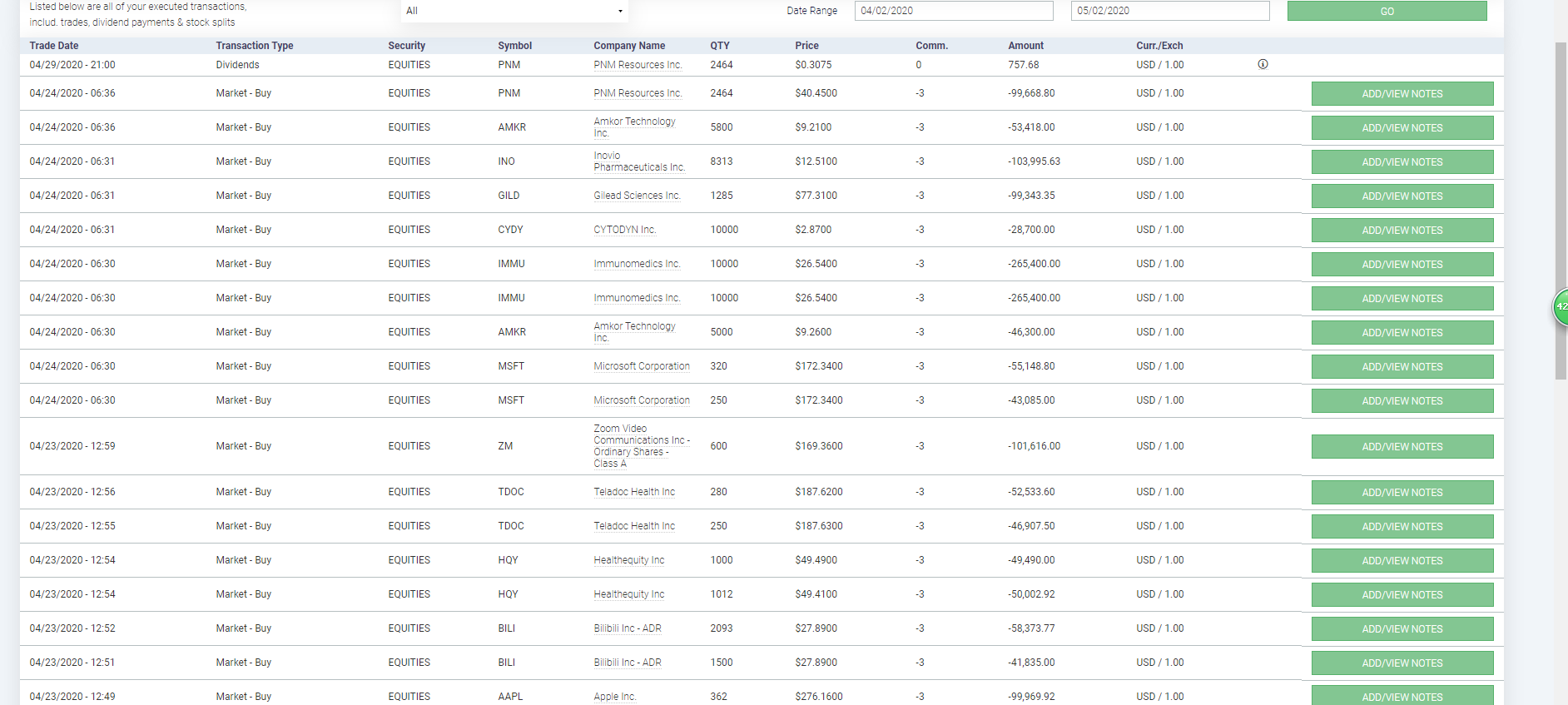Screen dimensions: 1568x705
Task: Open PNM Resources Inc. link in Market - Buy row
Action: 638,93
